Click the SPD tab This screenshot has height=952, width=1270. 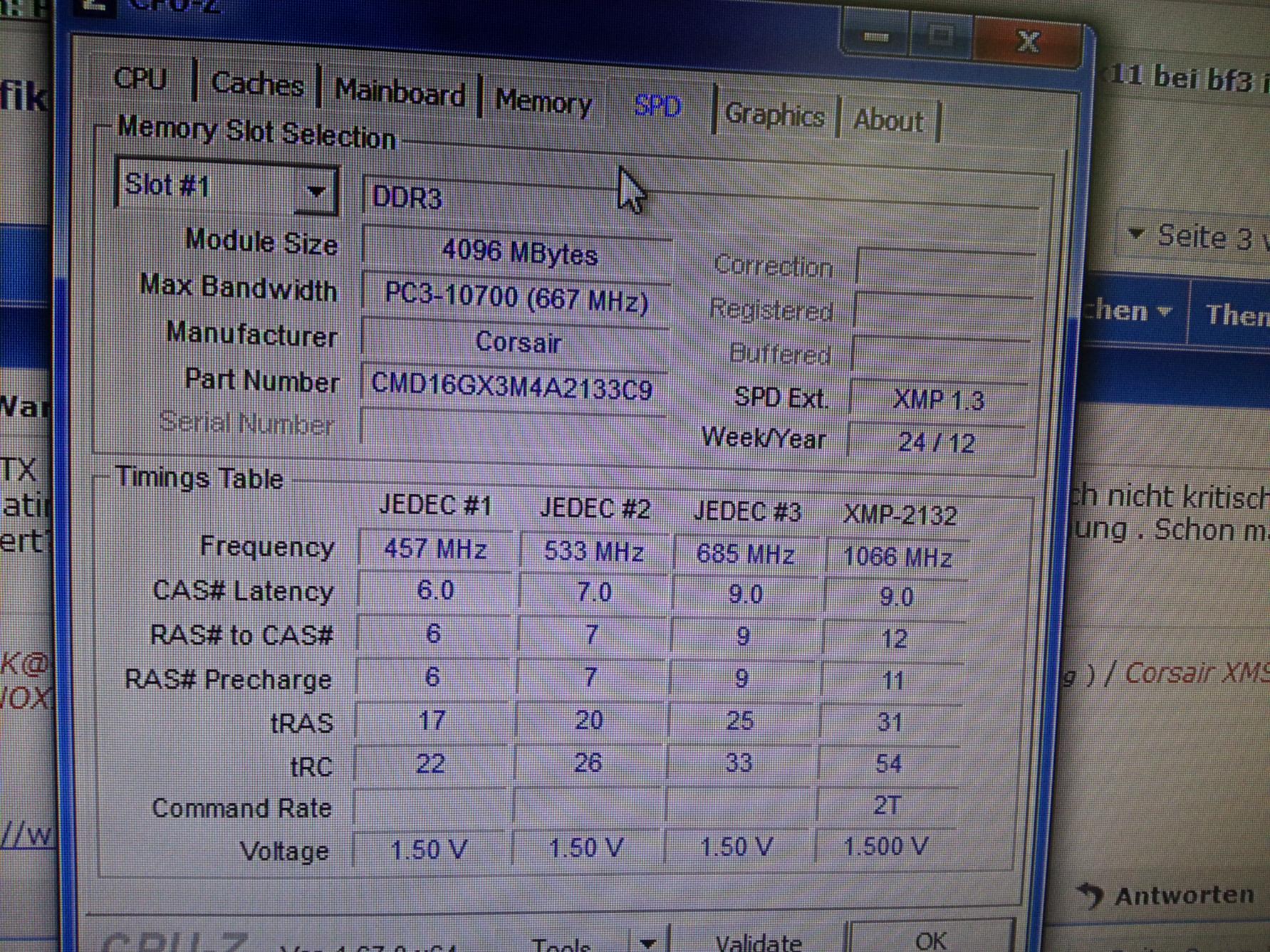[x=658, y=107]
